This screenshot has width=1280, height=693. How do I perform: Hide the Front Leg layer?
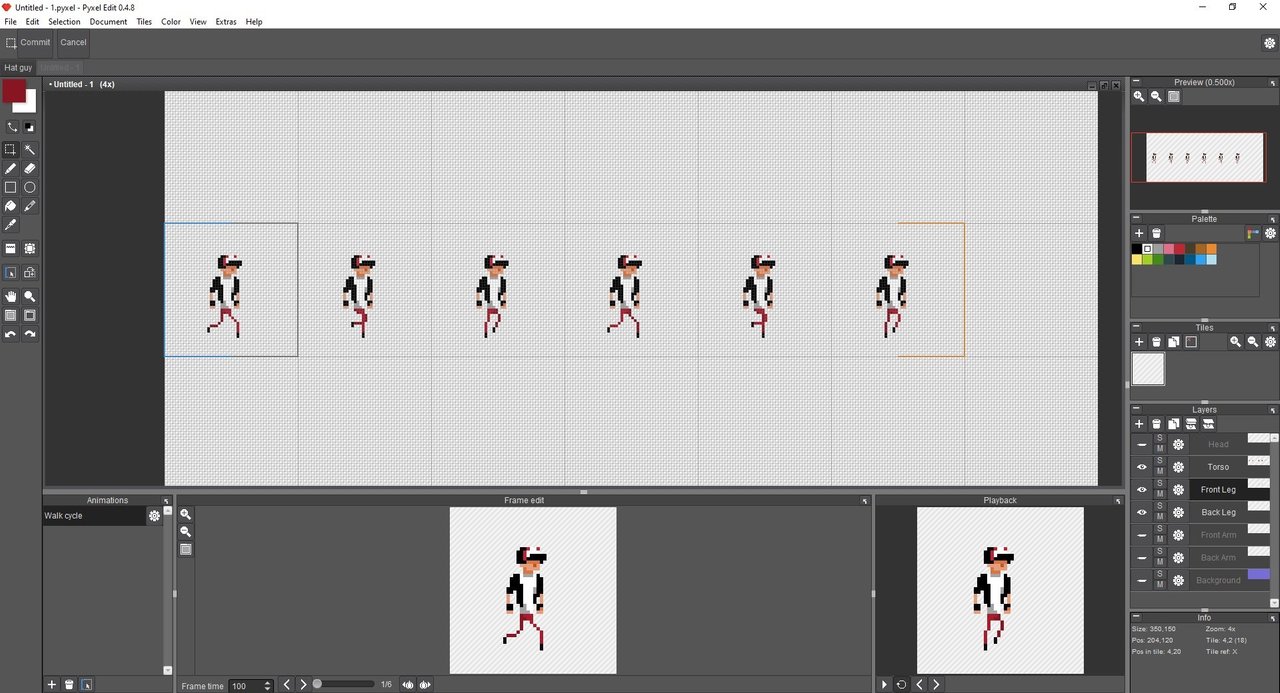tap(1142, 490)
